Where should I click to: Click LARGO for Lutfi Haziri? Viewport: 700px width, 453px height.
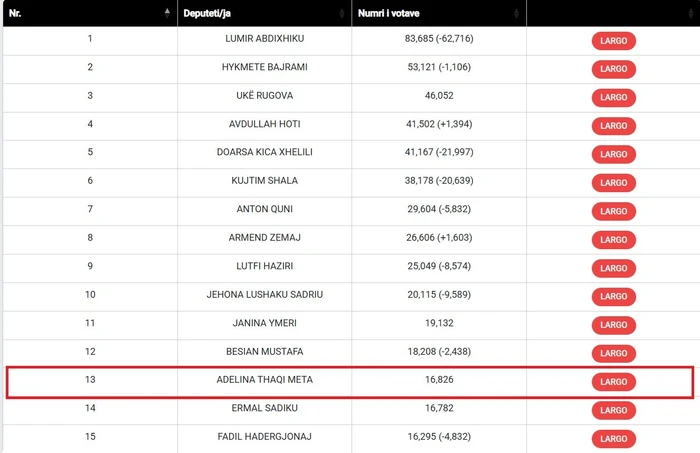613,268
